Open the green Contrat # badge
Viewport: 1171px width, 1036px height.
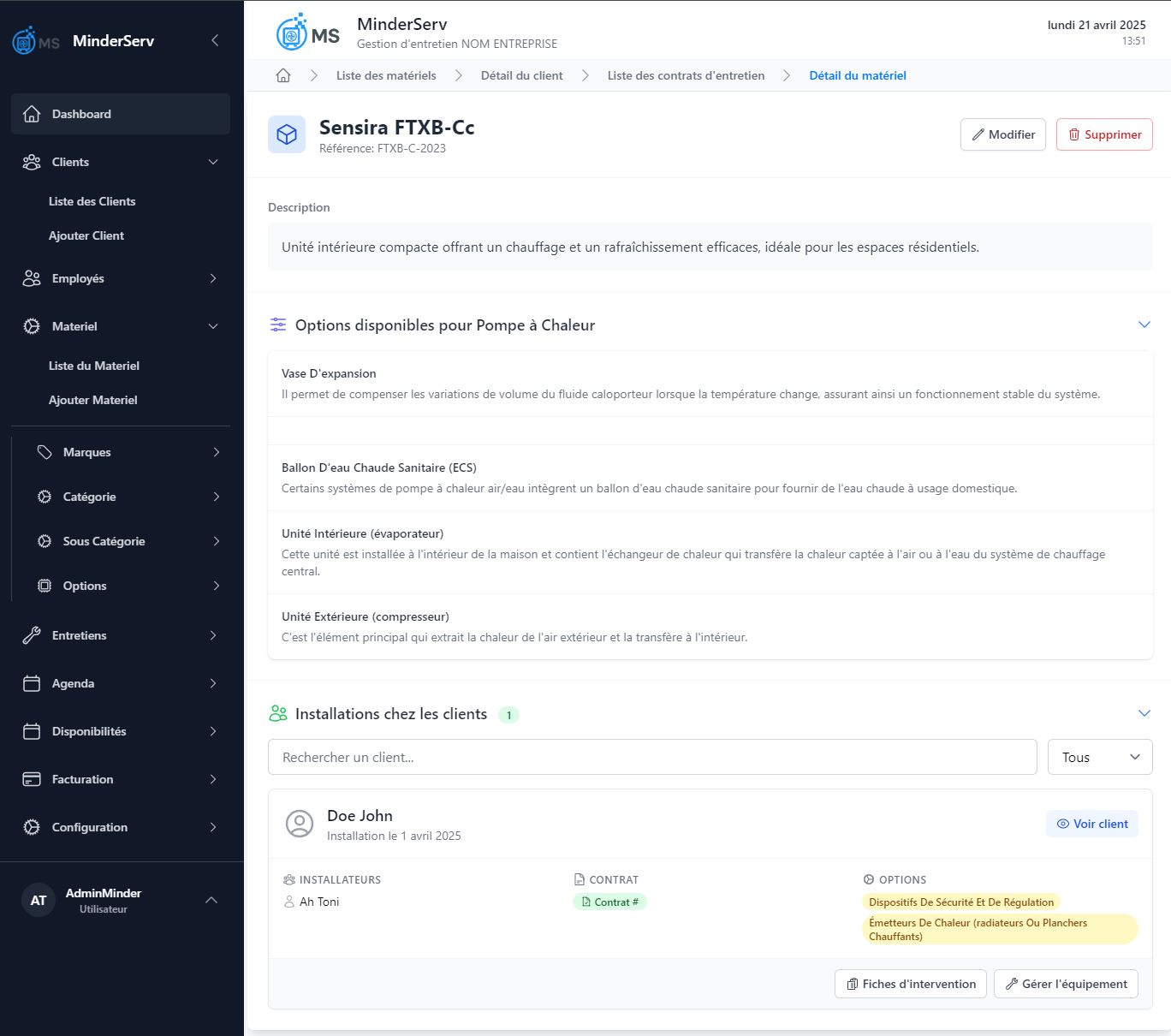point(609,902)
